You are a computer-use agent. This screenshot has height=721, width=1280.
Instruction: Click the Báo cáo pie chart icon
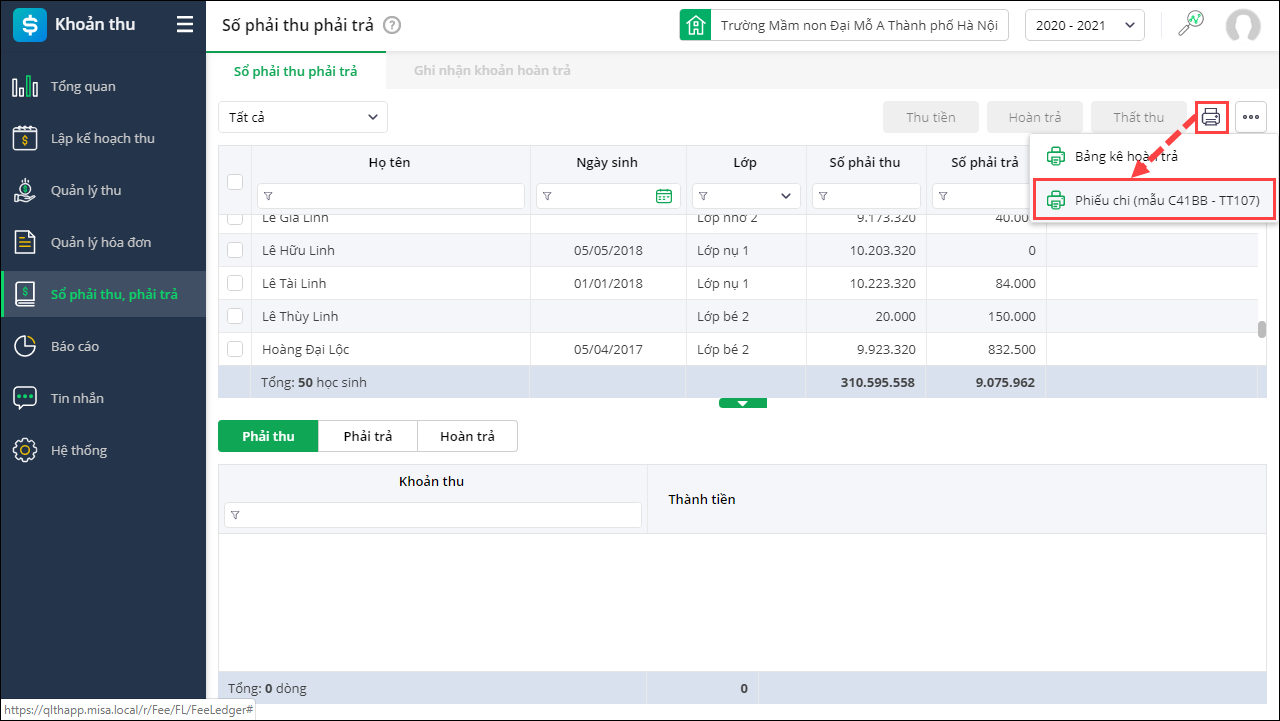[x=25, y=347]
